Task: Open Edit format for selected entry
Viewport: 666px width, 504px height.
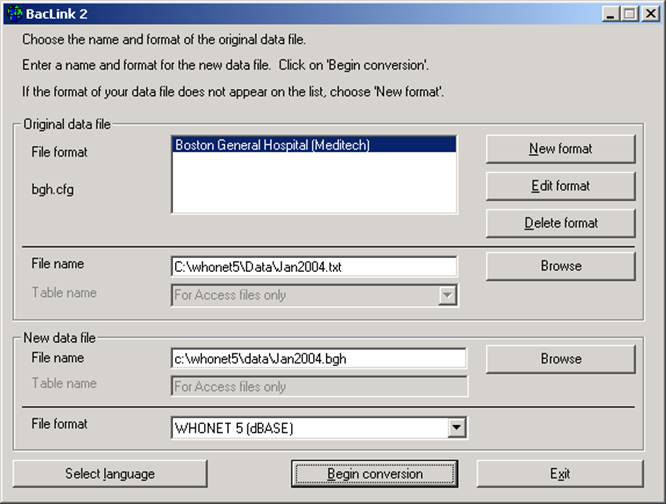Action: 561,186
